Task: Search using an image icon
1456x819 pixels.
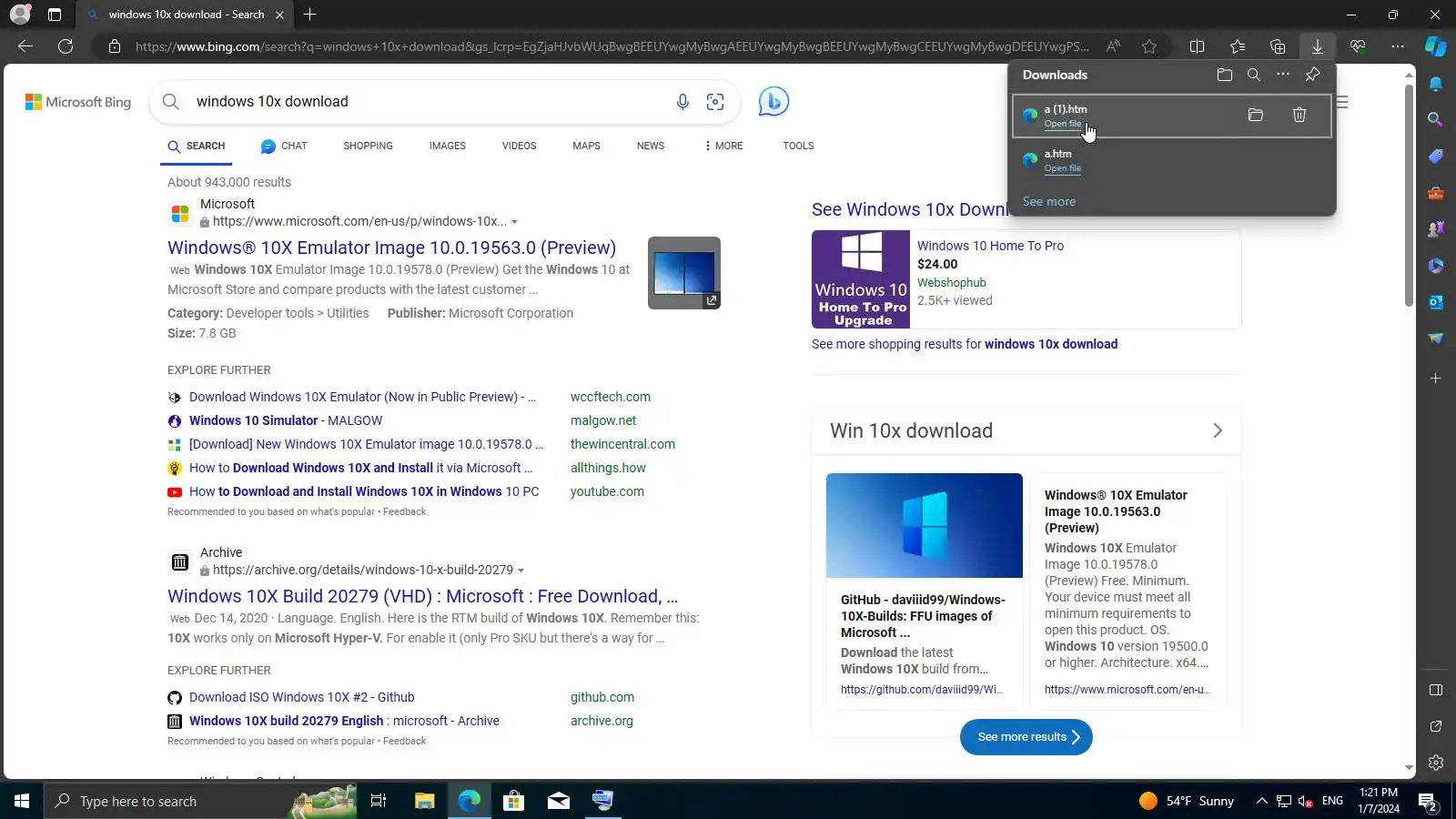Action: pyautogui.click(x=715, y=102)
